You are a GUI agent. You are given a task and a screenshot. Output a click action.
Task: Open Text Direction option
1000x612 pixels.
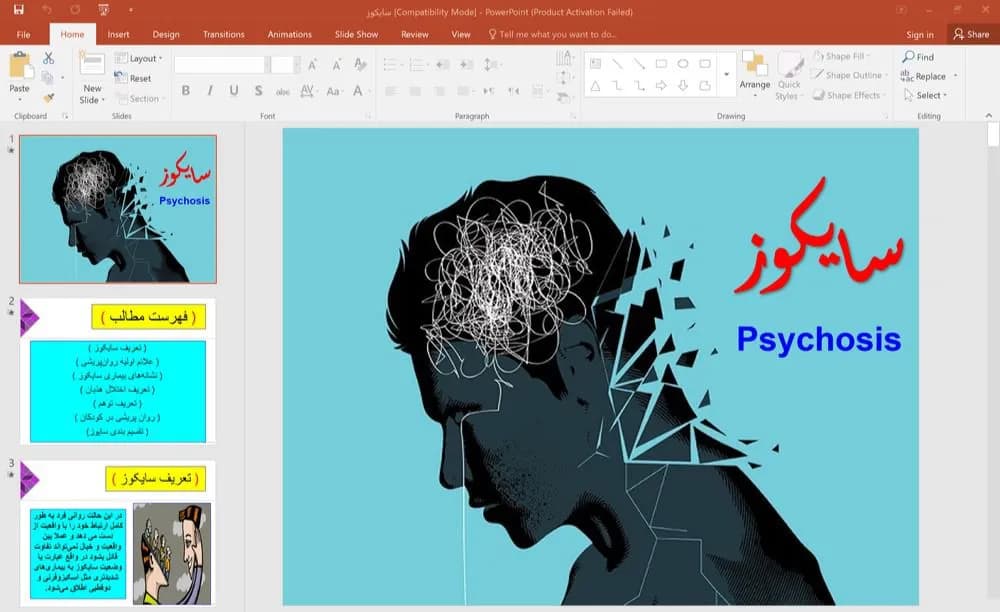coord(564,59)
